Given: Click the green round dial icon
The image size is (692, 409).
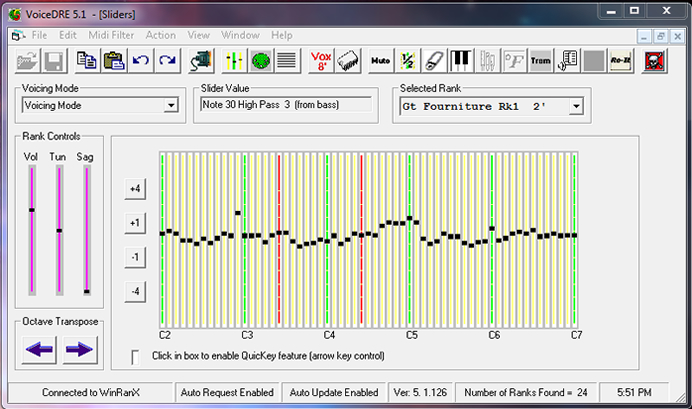Looking at the screenshot, I should [x=261, y=61].
